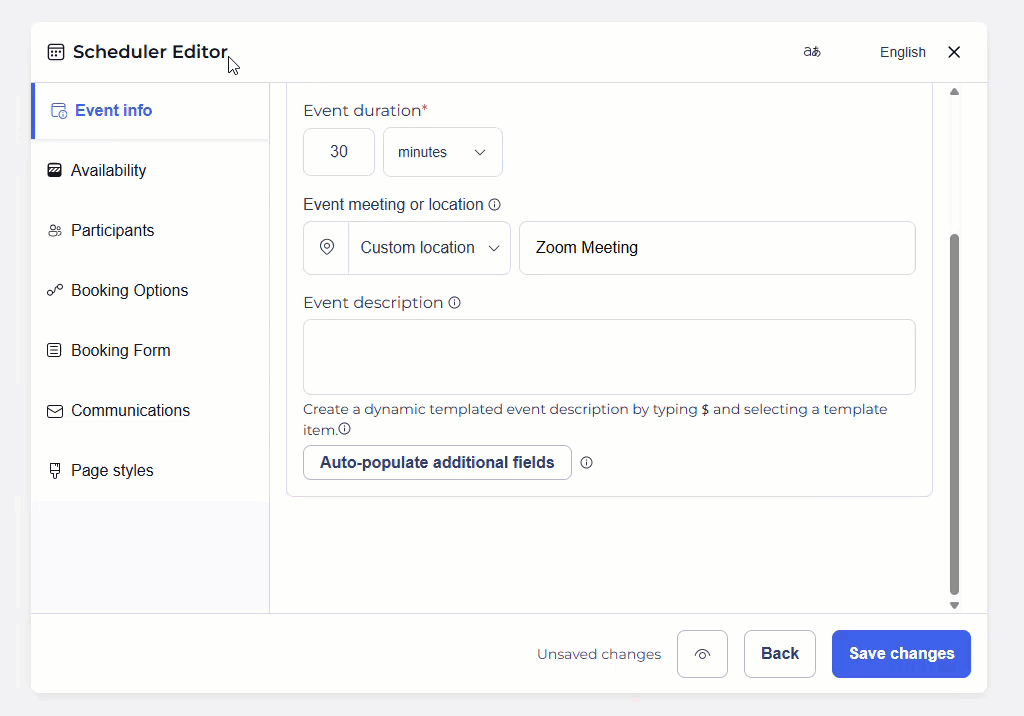Viewport: 1024px width, 716px height.
Task: Go to the Booking Options tab
Action: coord(129,291)
